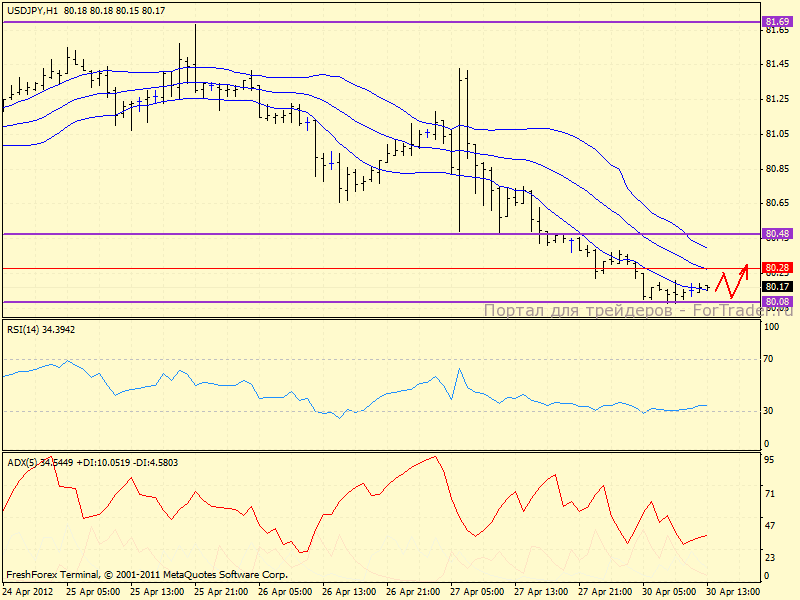
Task: Select the red 80.28 price tag
Action: (777, 268)
